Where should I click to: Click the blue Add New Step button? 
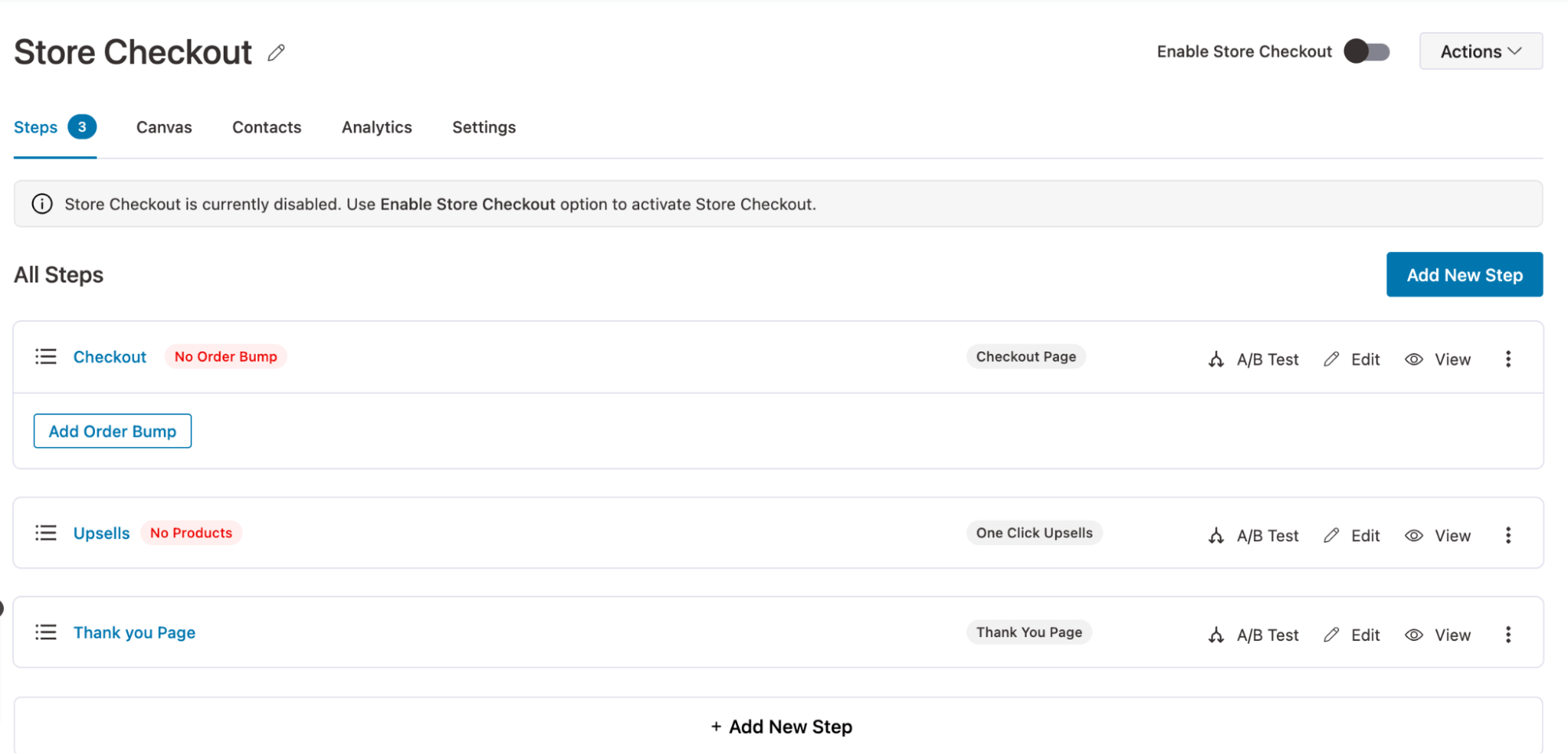point(1464,275)
